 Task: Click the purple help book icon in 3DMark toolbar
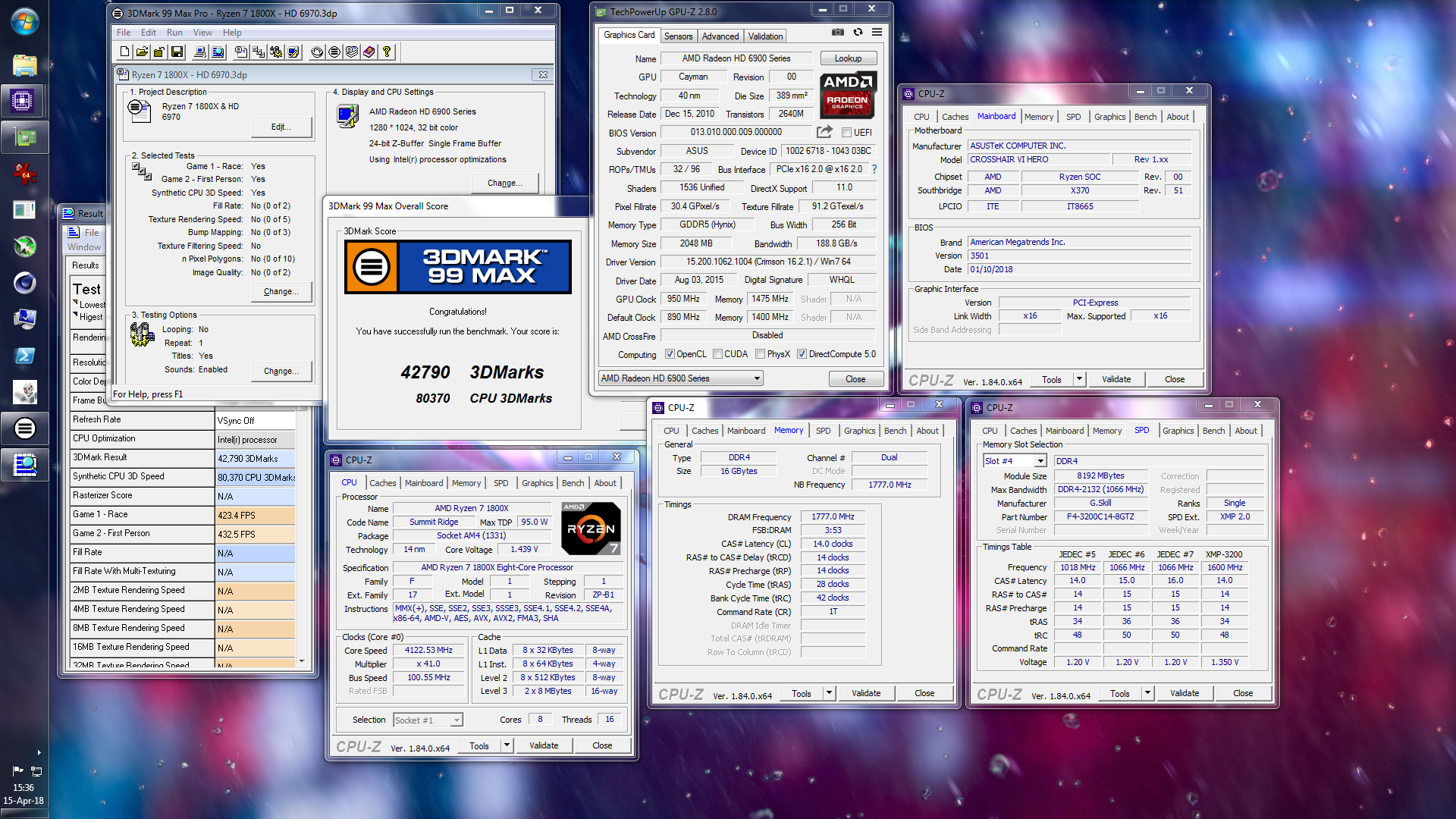point(369,52)
